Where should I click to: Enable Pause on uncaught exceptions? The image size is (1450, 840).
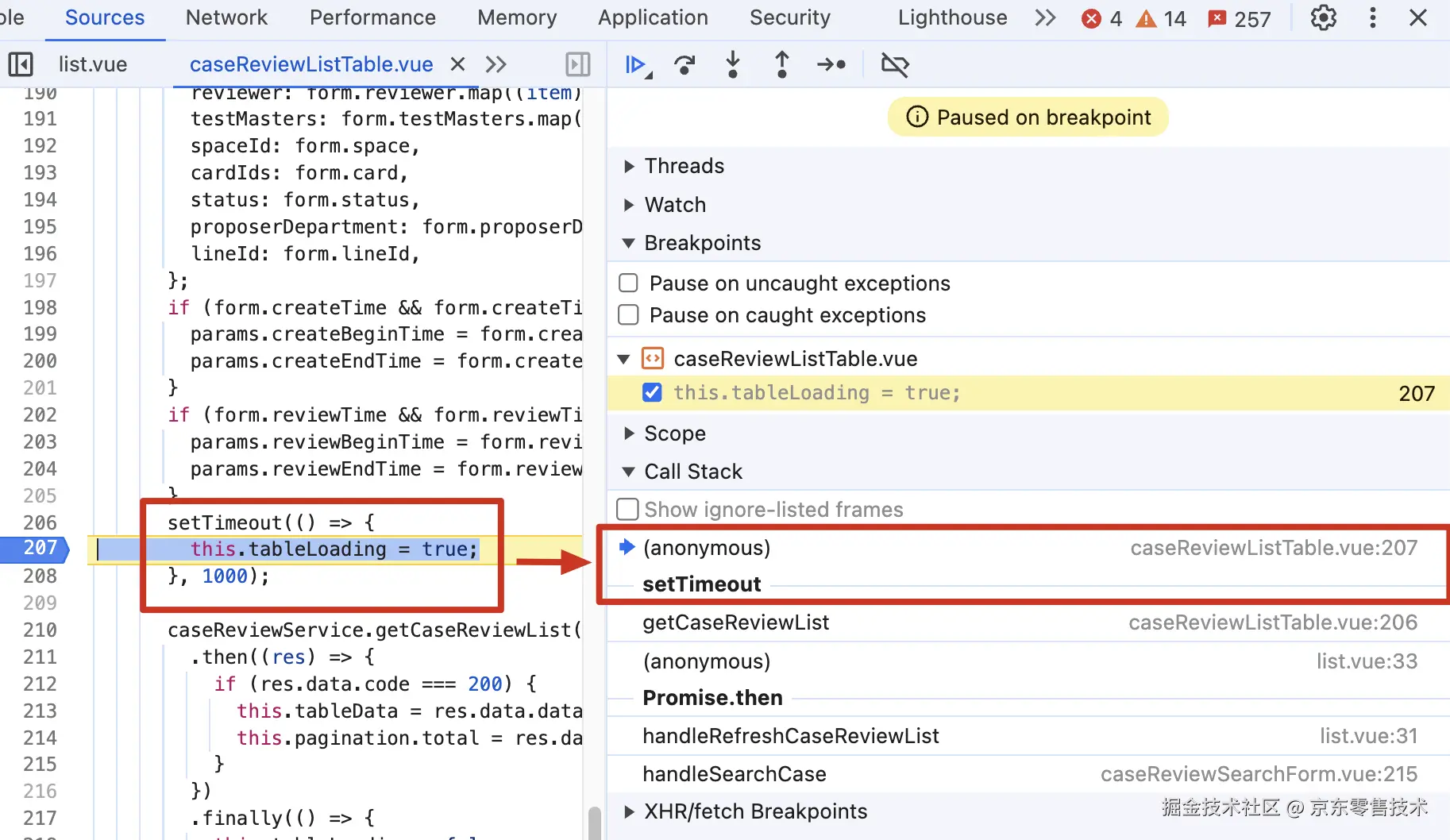click(x=629, y=283)
